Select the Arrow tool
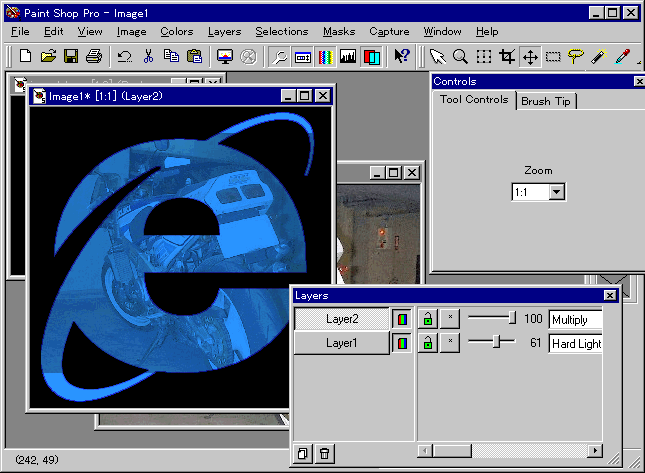 437,56
